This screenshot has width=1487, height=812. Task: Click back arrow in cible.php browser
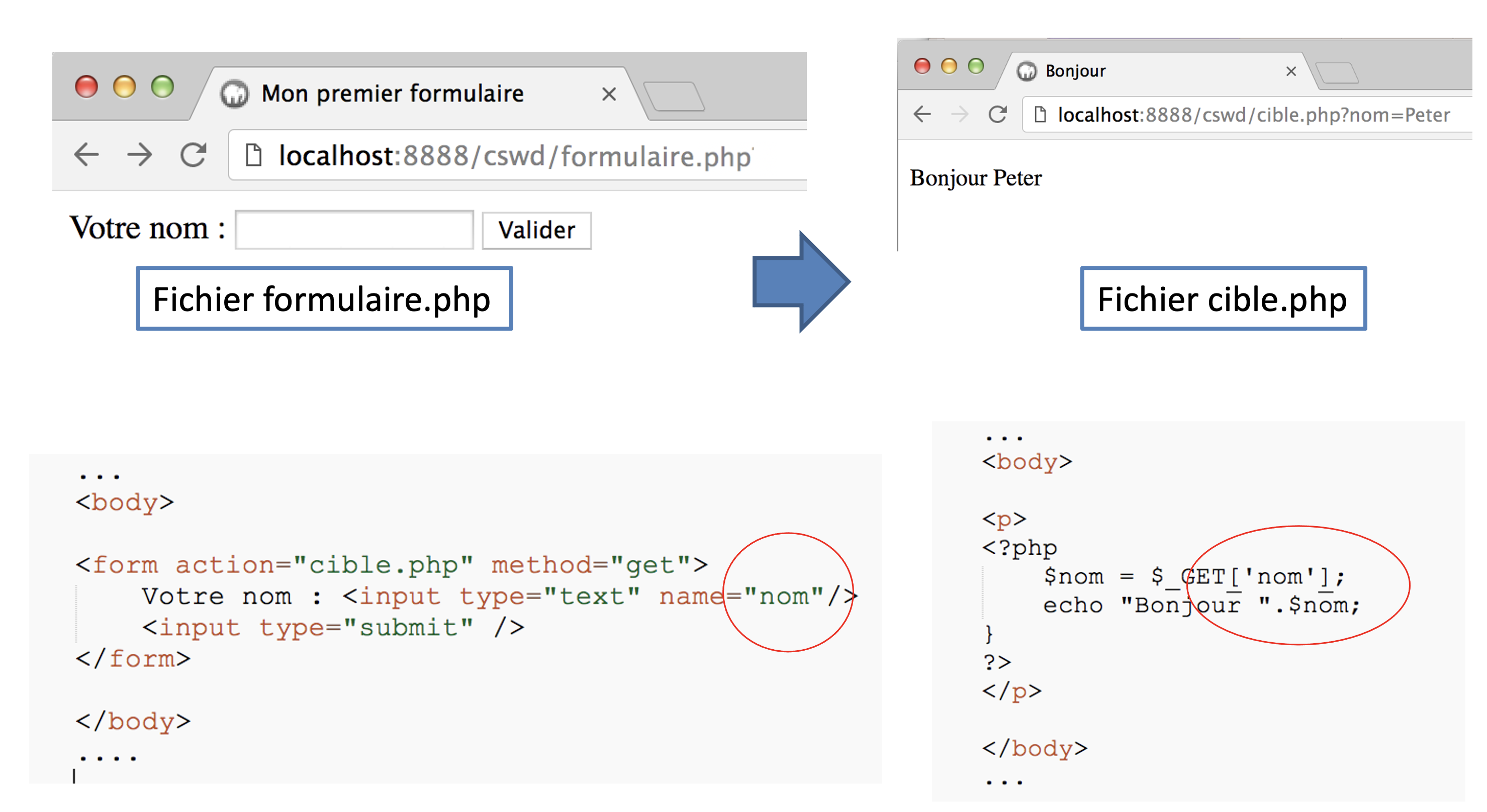click(922, 114)
